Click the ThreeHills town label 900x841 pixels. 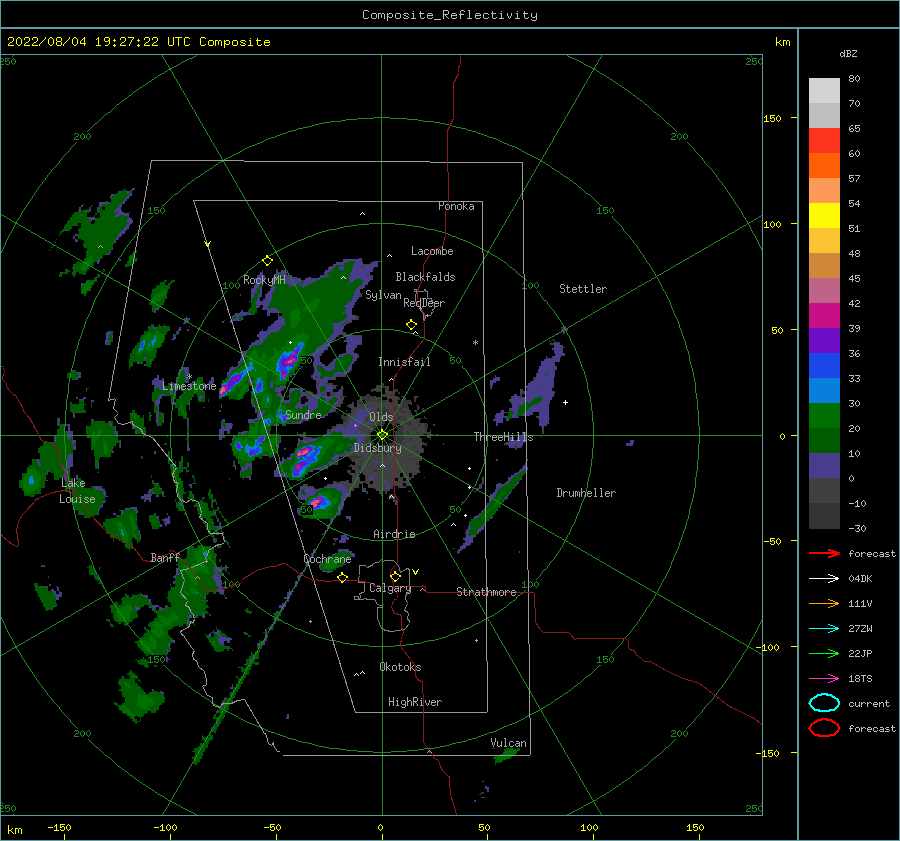(503, 437)
